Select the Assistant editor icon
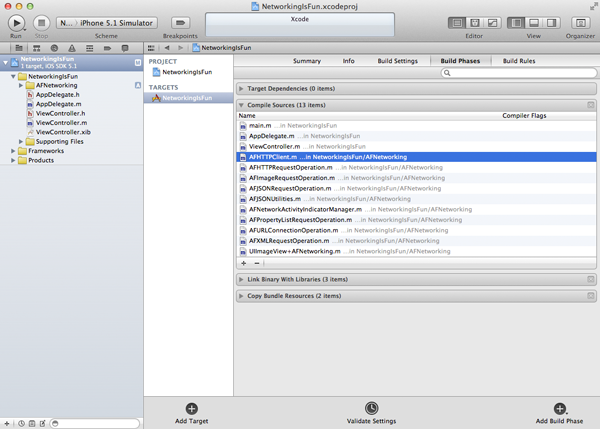The width and height of the screenshot is (600, 429). 474,23
